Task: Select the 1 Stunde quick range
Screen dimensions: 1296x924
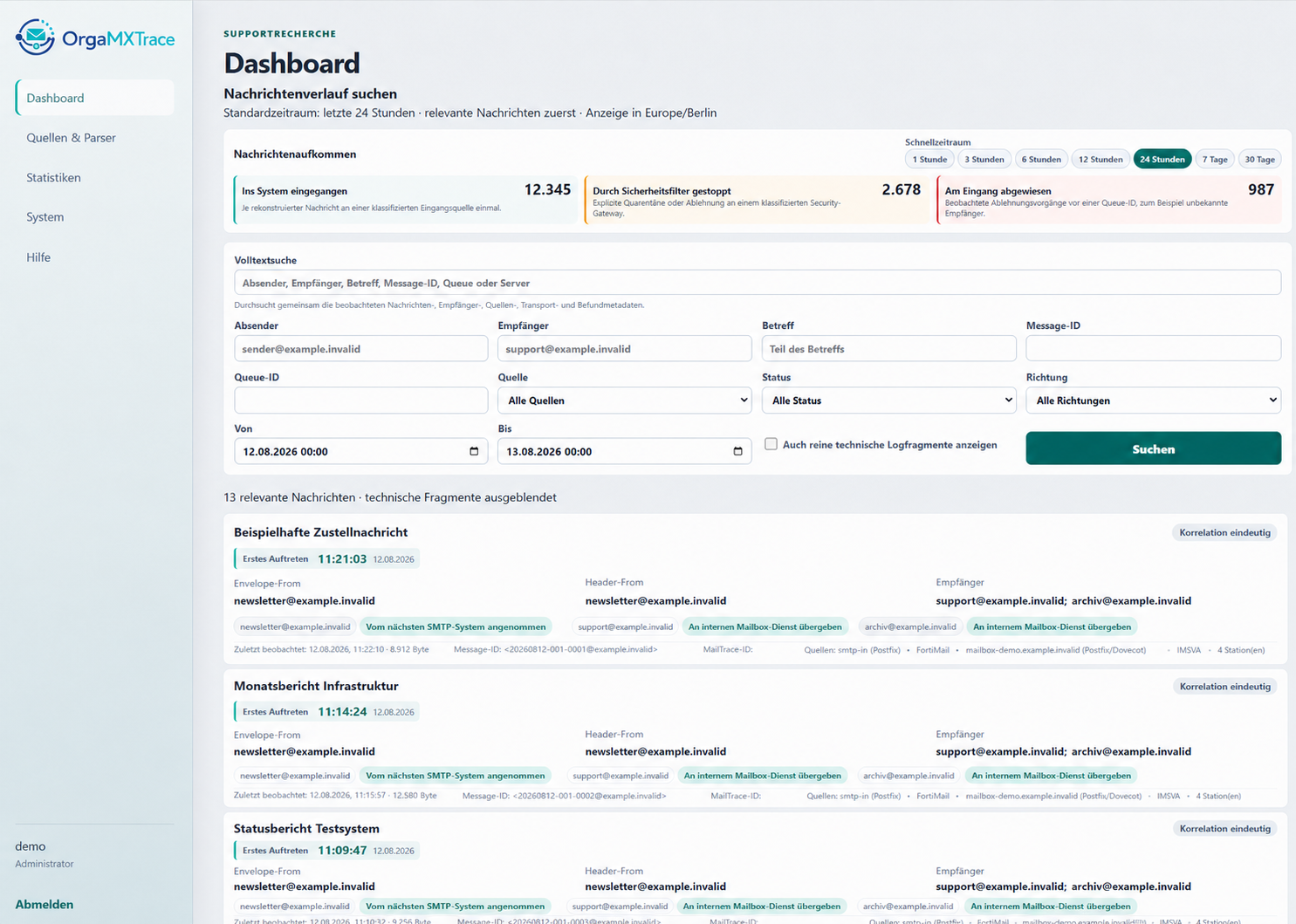Action: (x=929, y=159)
